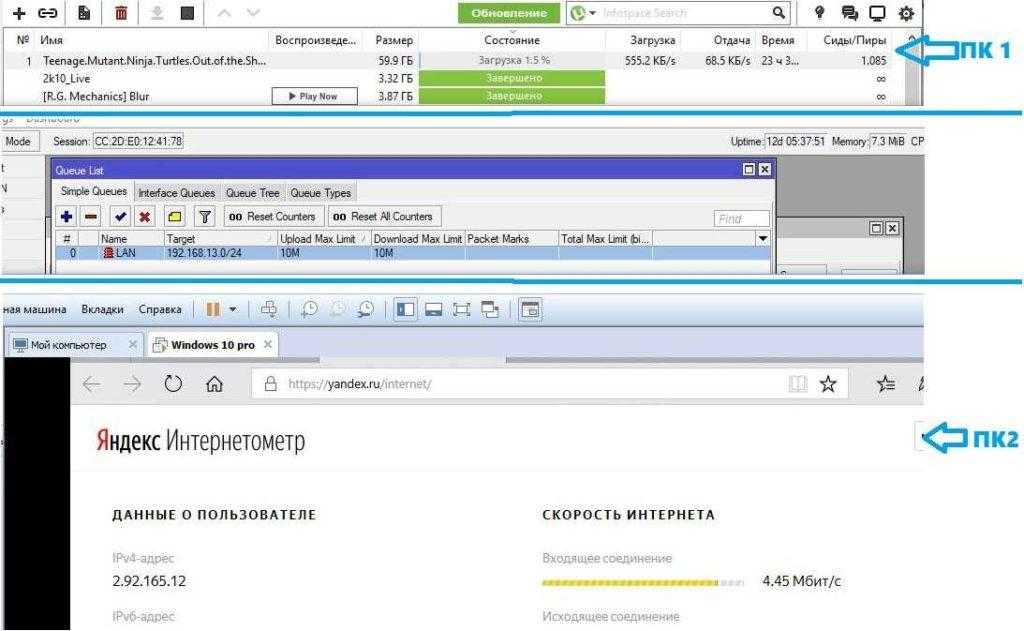Click the red trash Remove Torrent icon

pos(121,13)
